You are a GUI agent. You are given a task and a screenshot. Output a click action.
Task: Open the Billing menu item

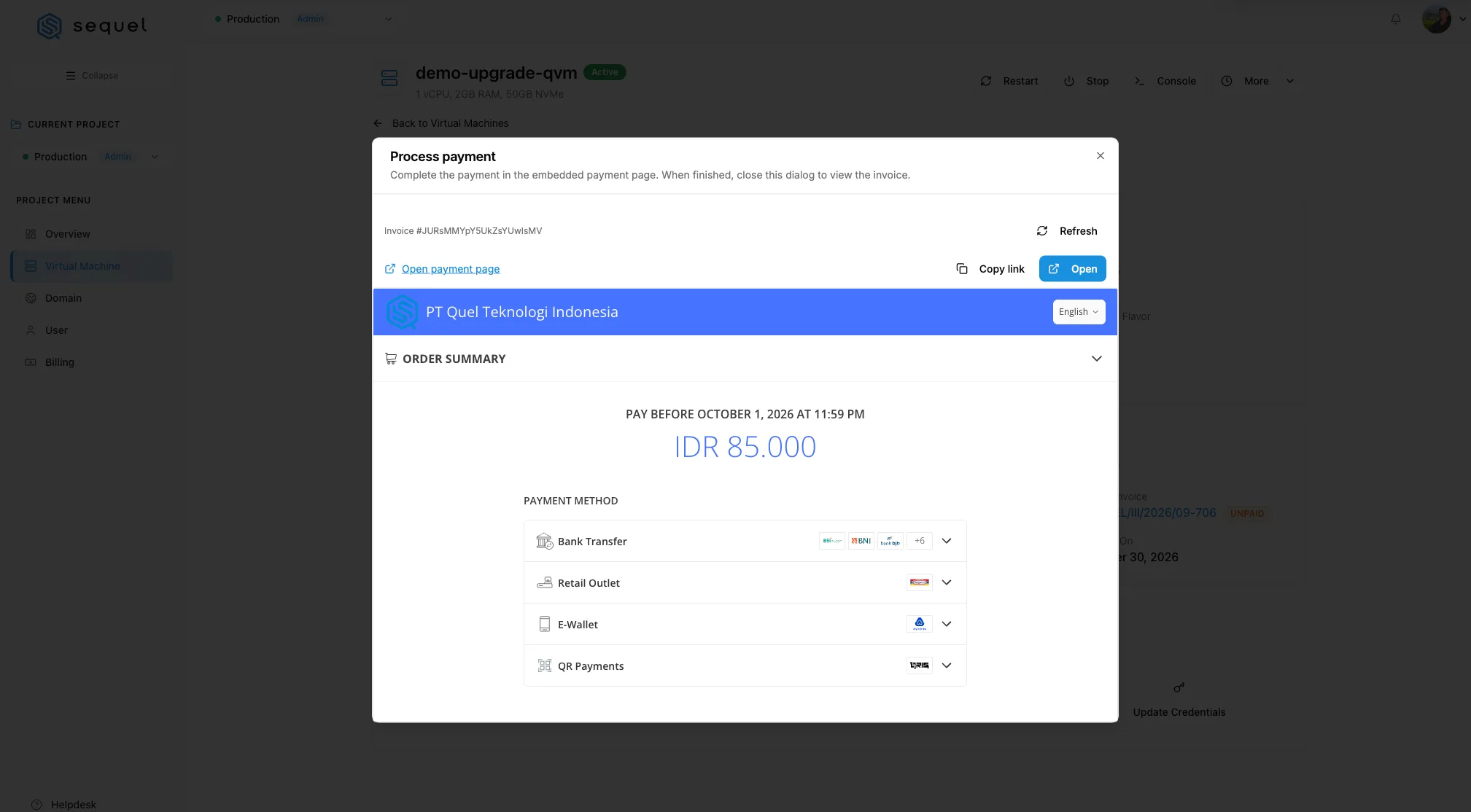92,362
